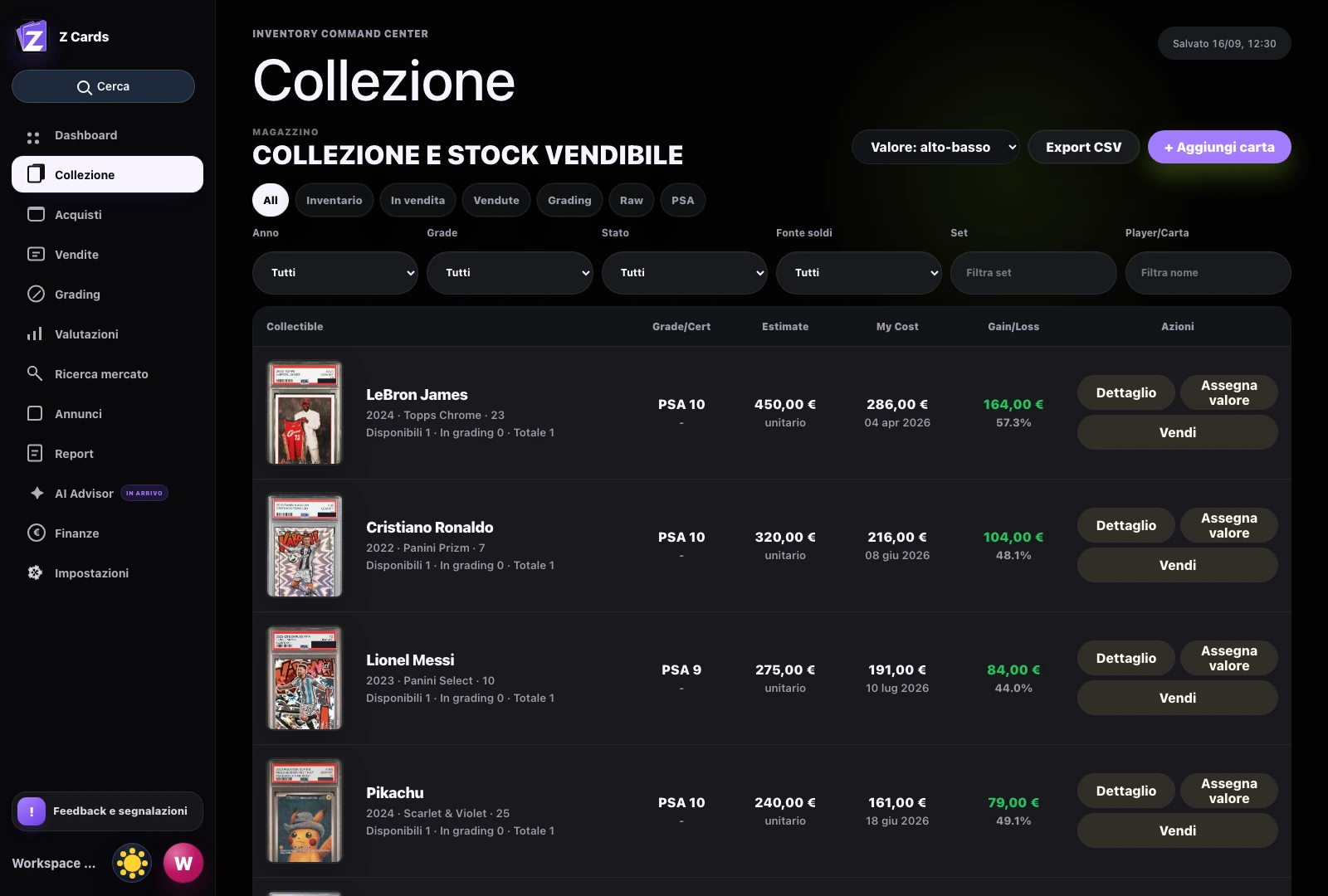The width and height of the screenshot is (1328, 896).
Task: Click the Acquisti sidebar icon
Action: point(36,214)
